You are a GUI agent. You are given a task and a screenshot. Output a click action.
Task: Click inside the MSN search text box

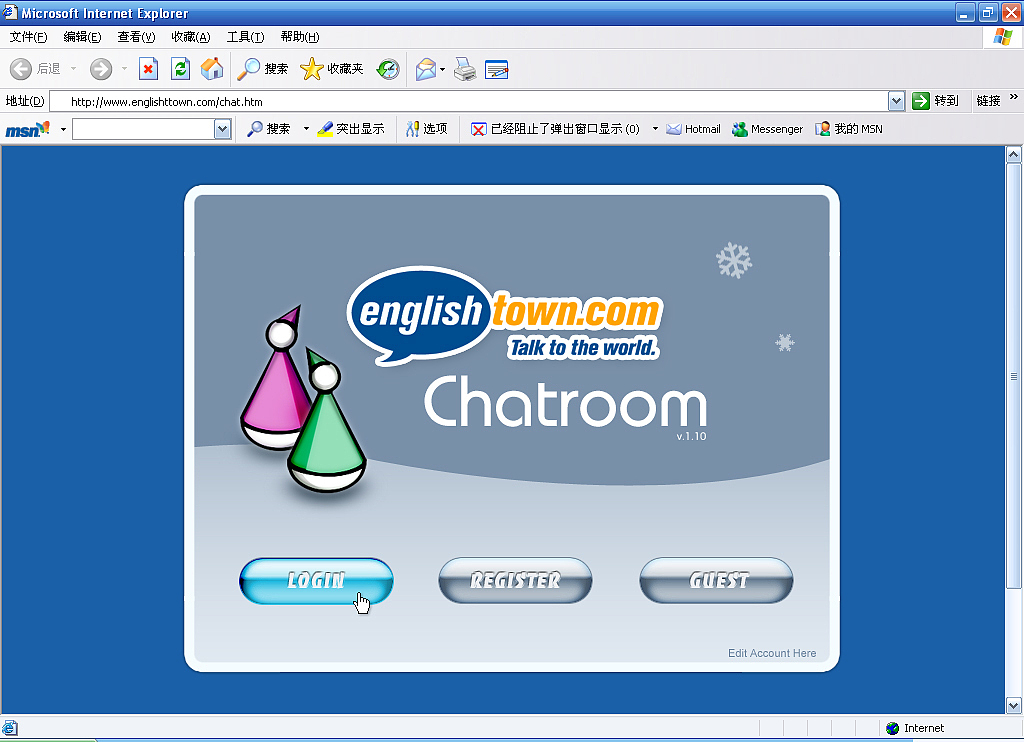[144, 129]
